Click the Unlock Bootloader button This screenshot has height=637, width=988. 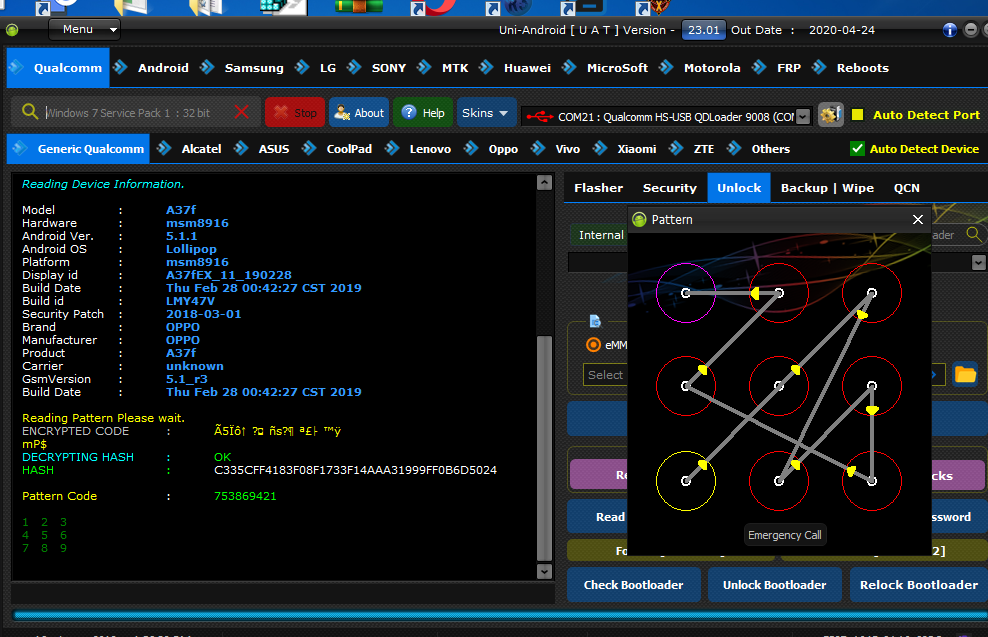[x=774, y=585]
